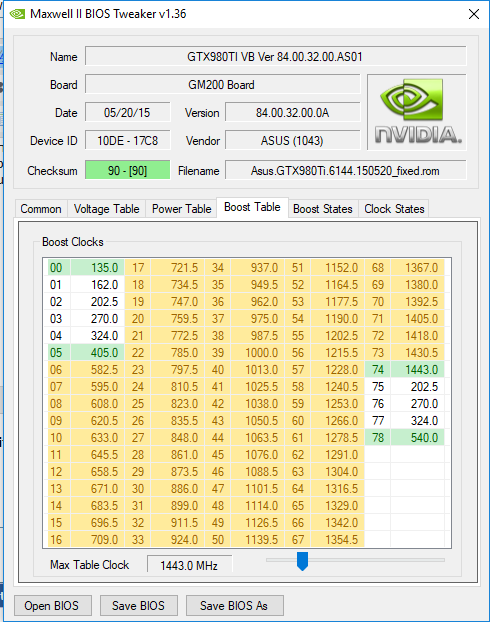
Task: Select boost clock cell 1215.5
Action: point(338,353)
